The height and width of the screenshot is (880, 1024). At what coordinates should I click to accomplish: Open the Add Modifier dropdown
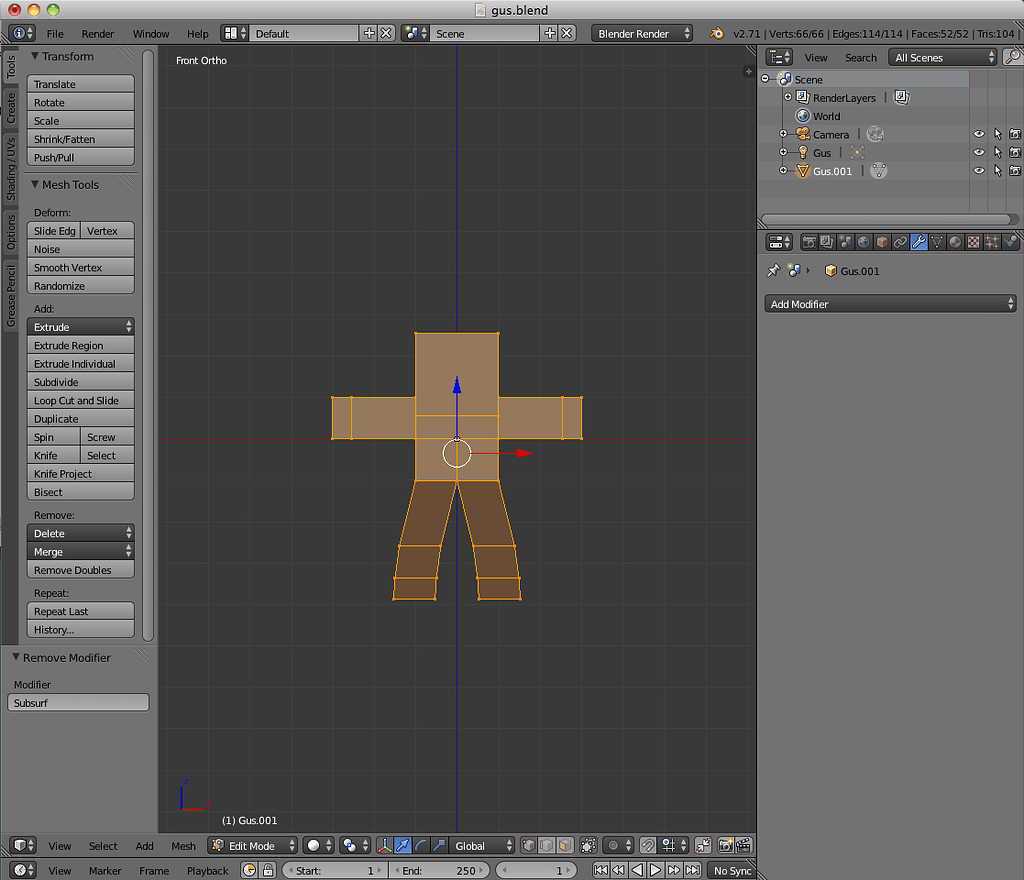click(x=890, y=304)
